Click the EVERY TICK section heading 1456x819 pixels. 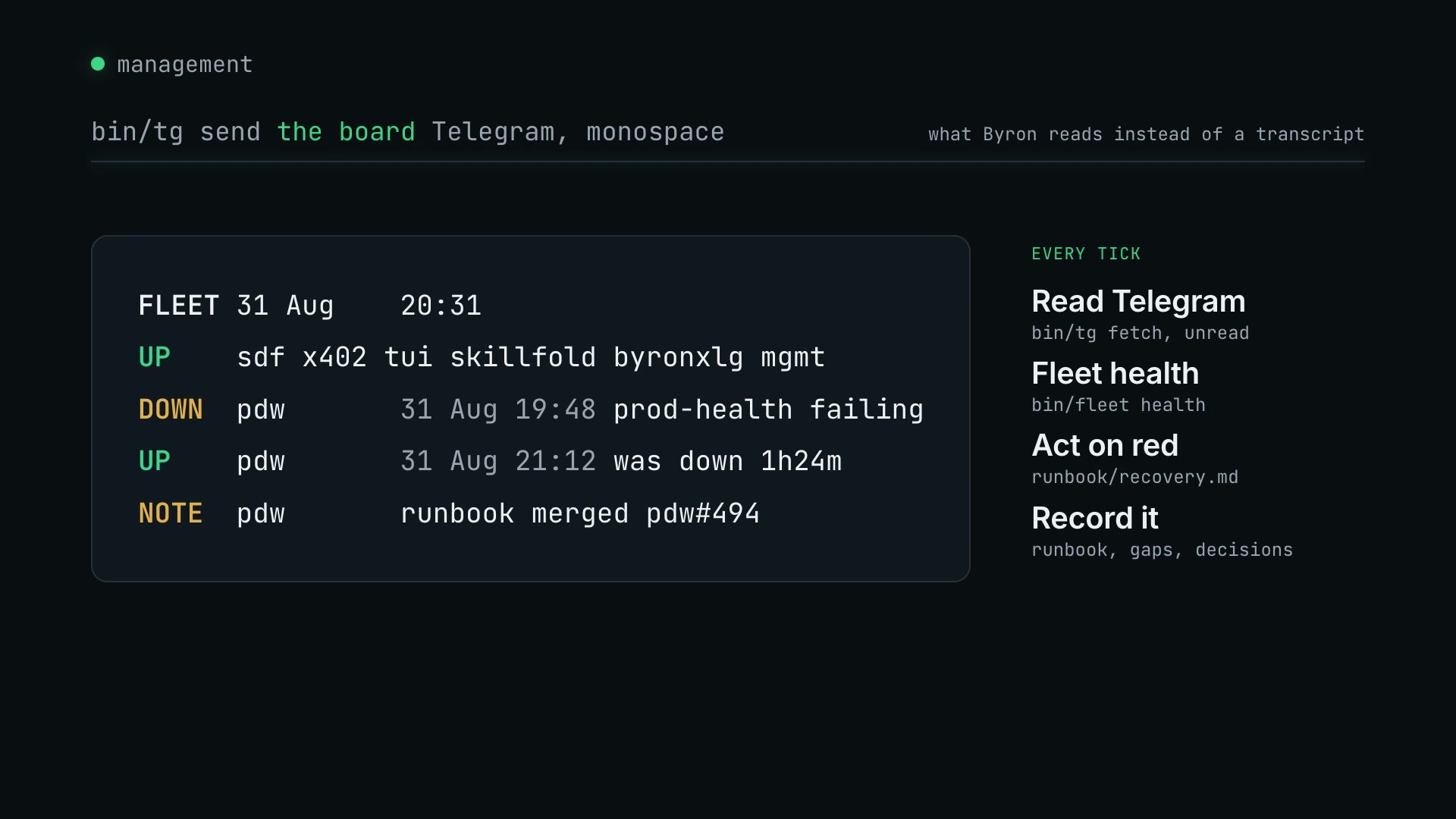(1086, 254)
